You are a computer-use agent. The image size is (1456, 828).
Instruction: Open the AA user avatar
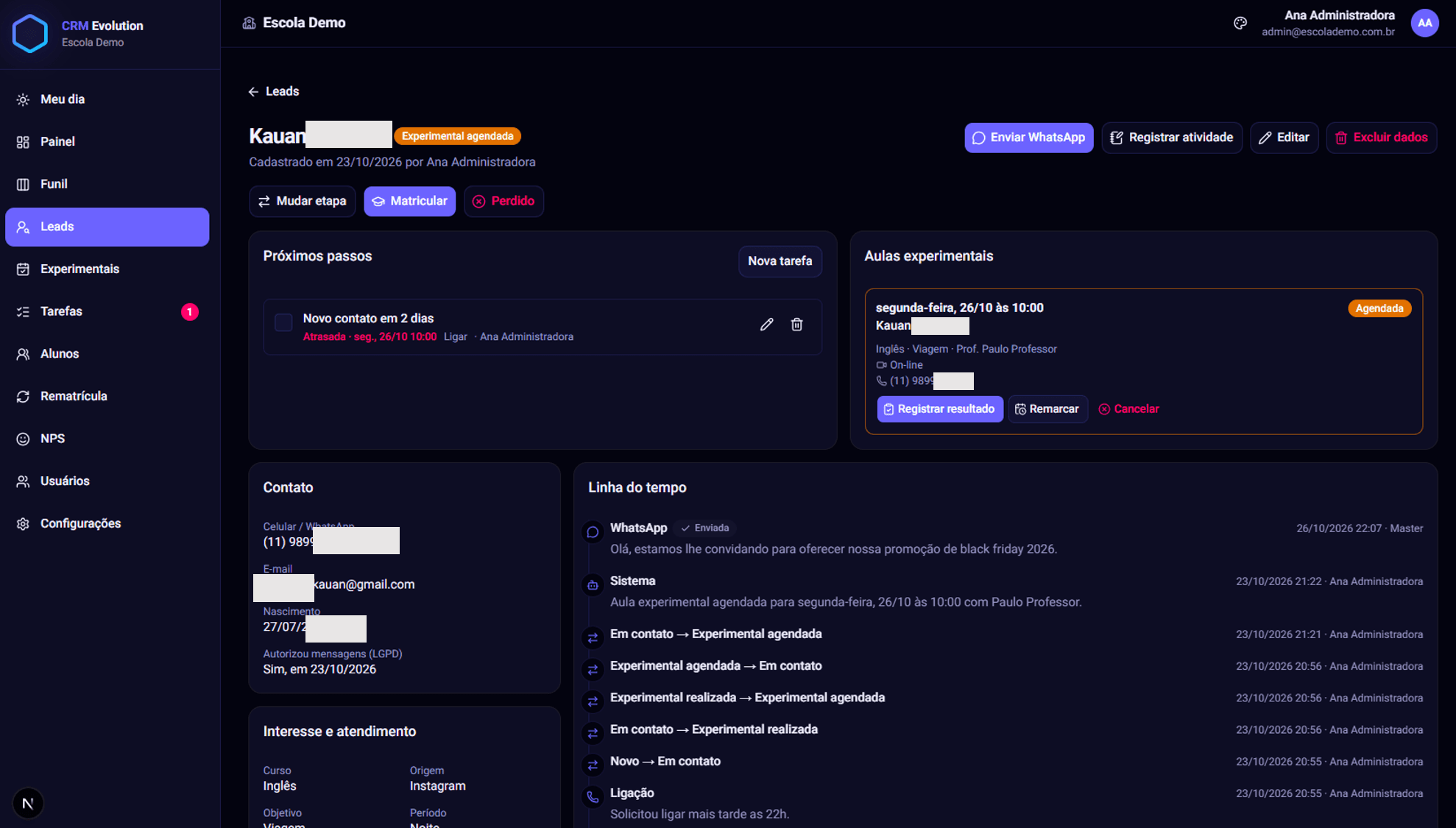[x=1425, y=23]
